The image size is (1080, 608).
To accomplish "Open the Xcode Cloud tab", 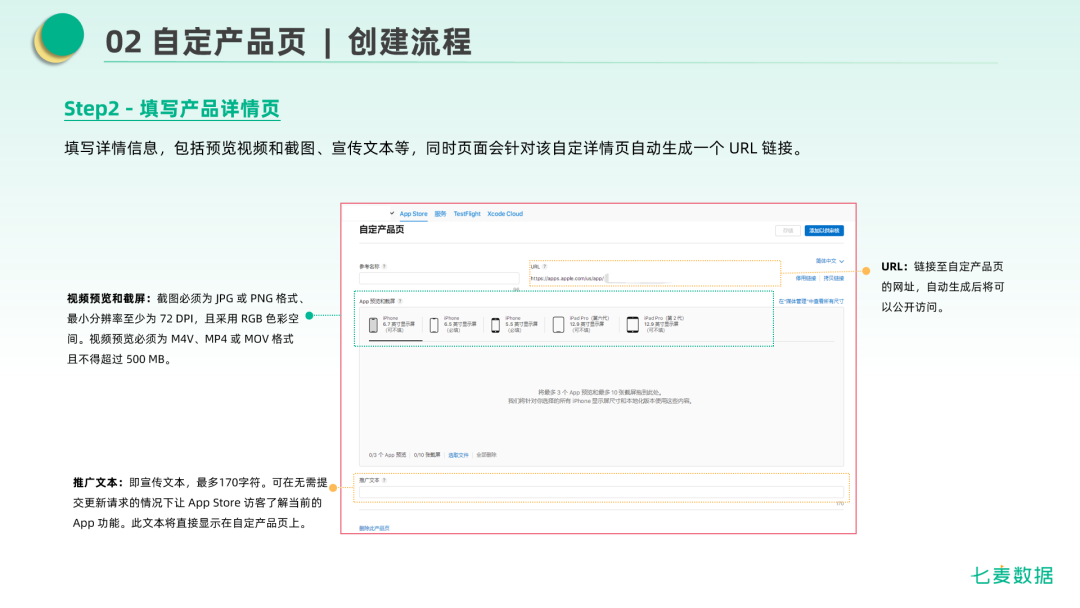I will (505, 214).
